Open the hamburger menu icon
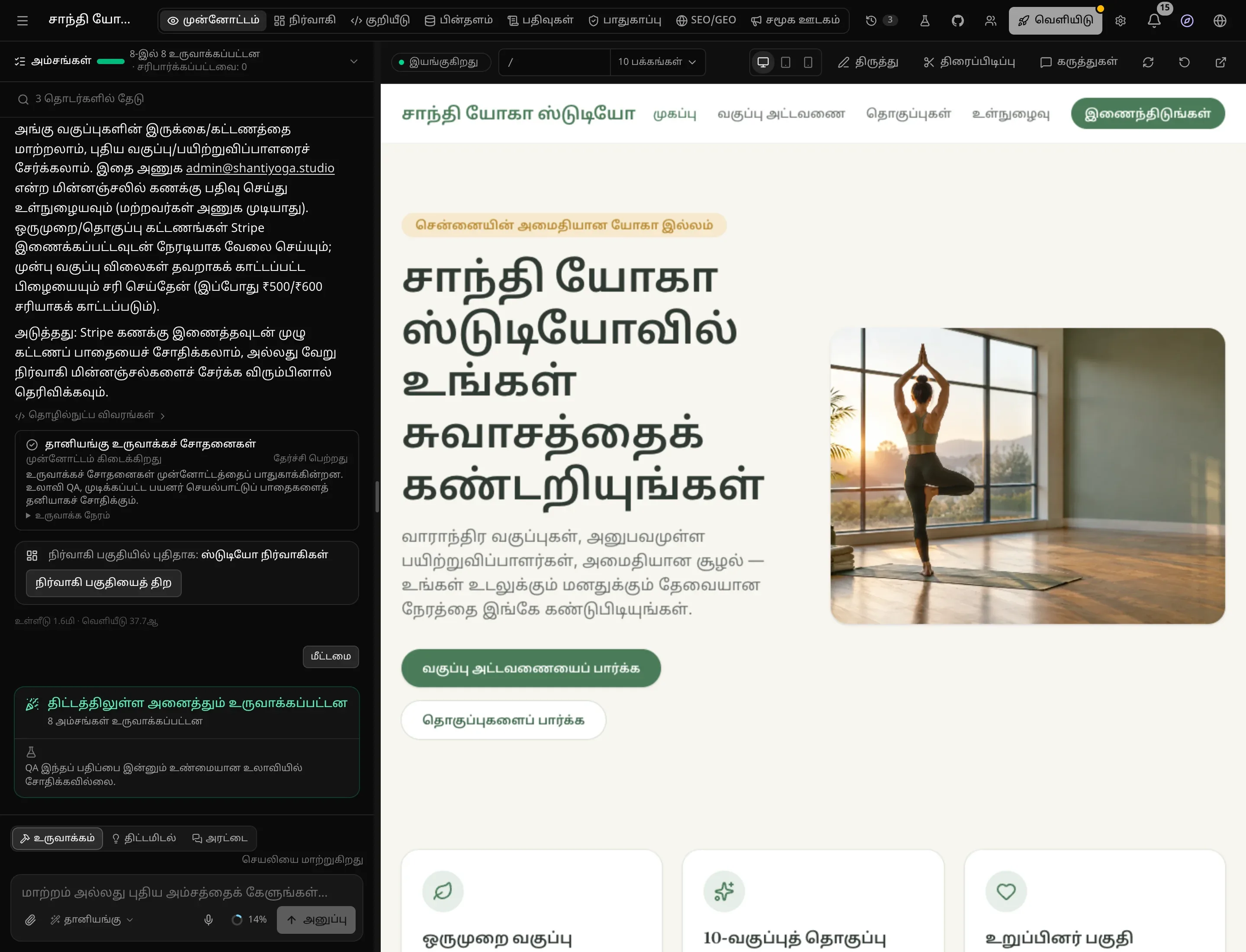1246x952 pixels. (22, 21)
